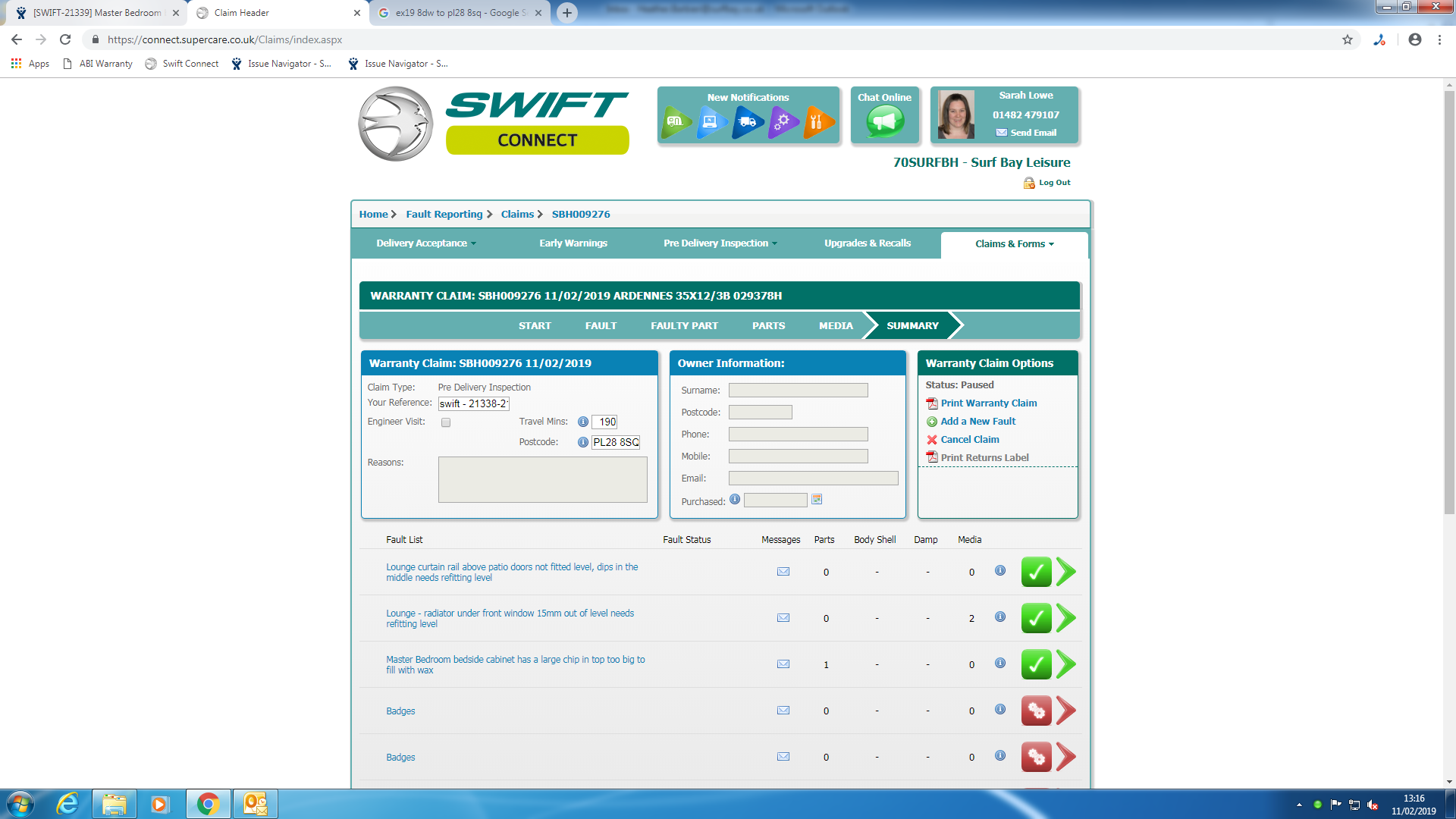The height and width of the screenshot is (819, 1456).
Task: Click green tick on curtain rail fault
Action: point(1036,573)
